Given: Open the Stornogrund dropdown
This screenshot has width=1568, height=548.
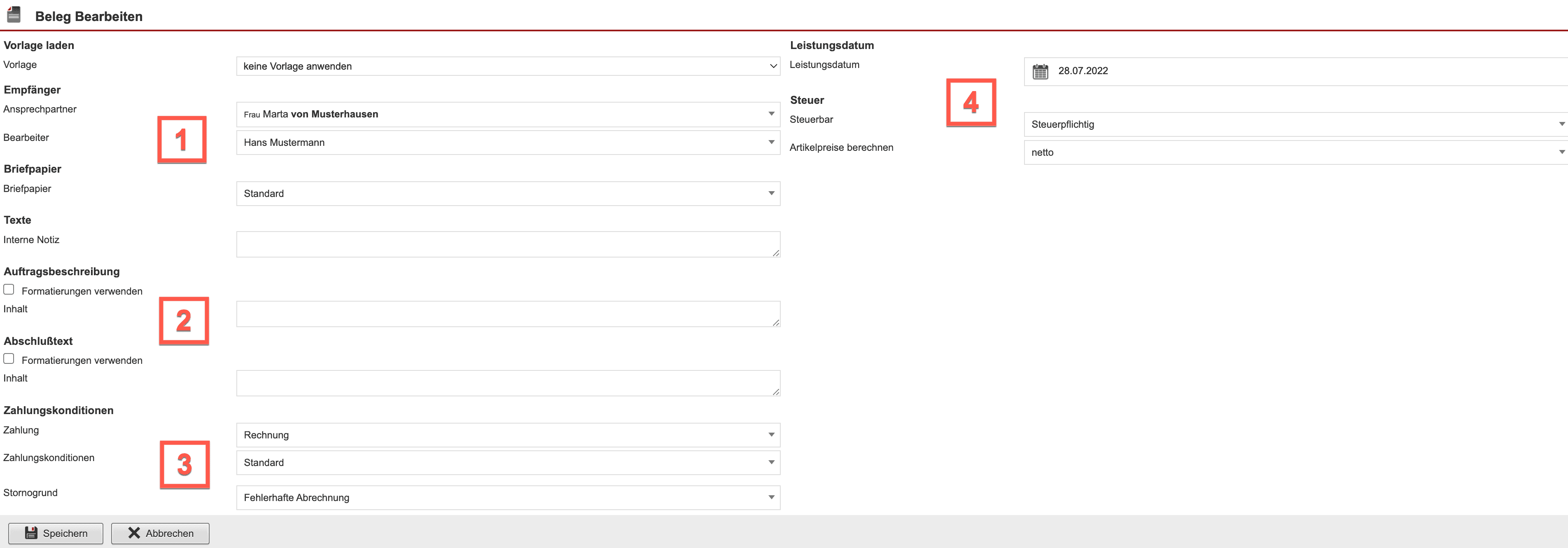Looking at the screenshot, I should [x=508, y=497].
